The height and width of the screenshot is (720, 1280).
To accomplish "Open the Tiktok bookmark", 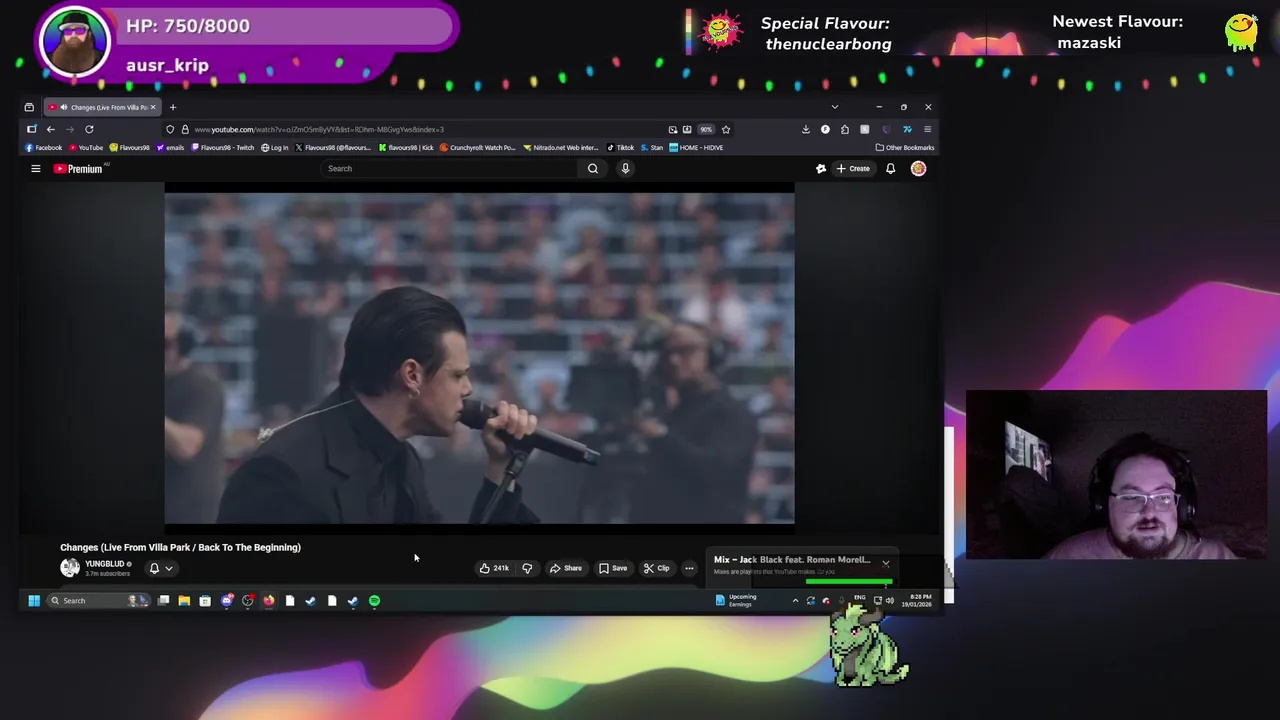I will click(620, 148).
